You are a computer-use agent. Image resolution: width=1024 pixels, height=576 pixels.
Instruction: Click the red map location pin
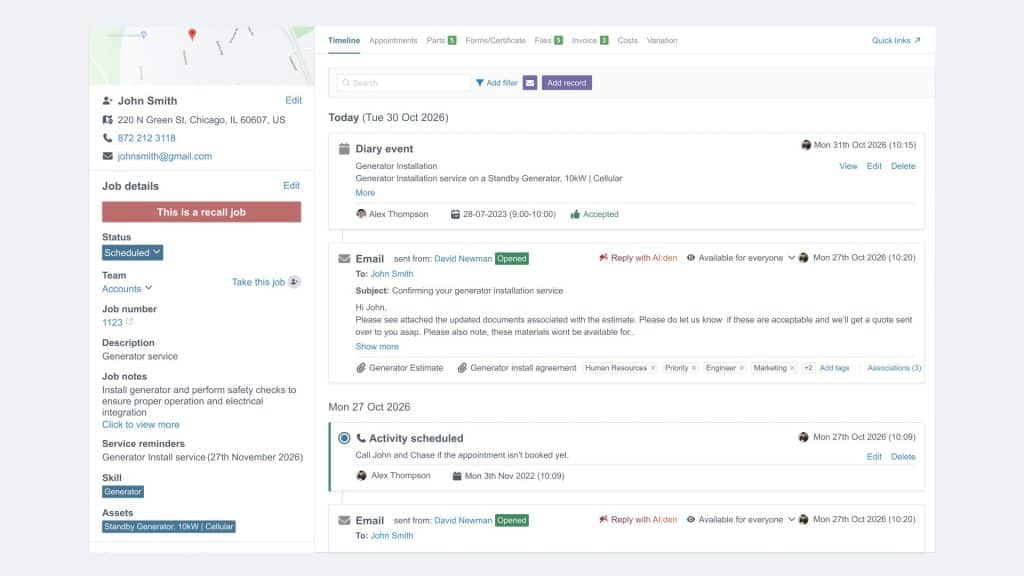point(192,34)
